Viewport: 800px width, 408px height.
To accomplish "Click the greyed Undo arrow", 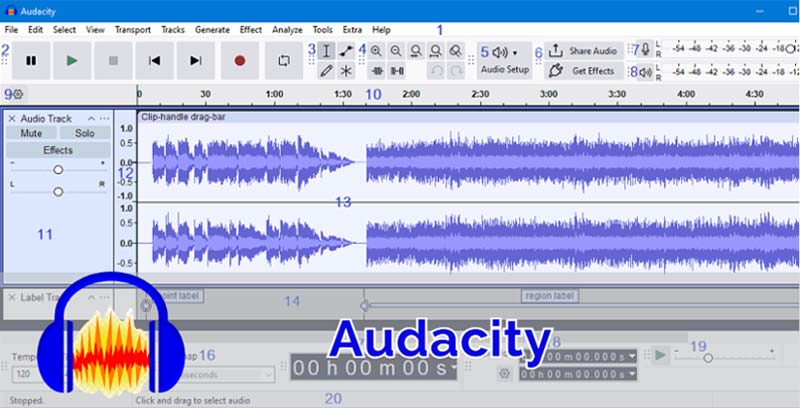I will tap(436, 71).
